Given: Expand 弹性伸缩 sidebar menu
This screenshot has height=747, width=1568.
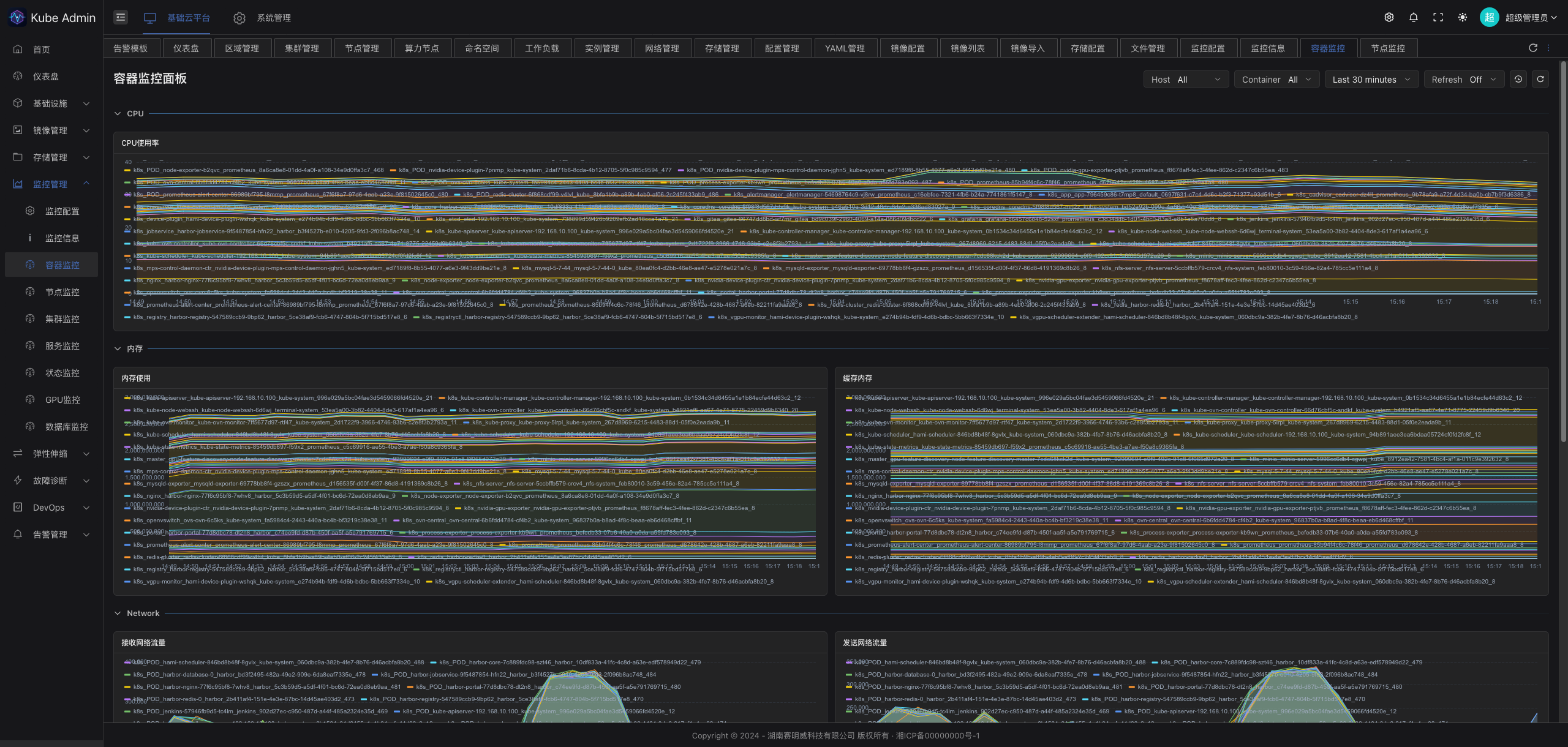Looking at the screenshot, I should tap(51, 454).
